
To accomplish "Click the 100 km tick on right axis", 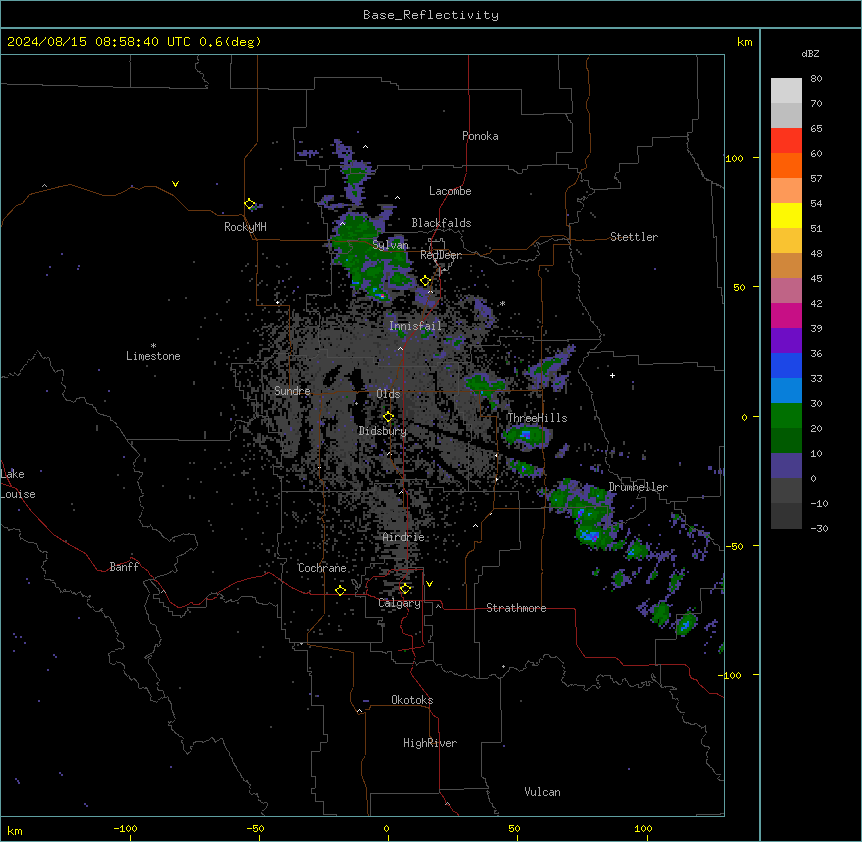I will pos(735,158).
